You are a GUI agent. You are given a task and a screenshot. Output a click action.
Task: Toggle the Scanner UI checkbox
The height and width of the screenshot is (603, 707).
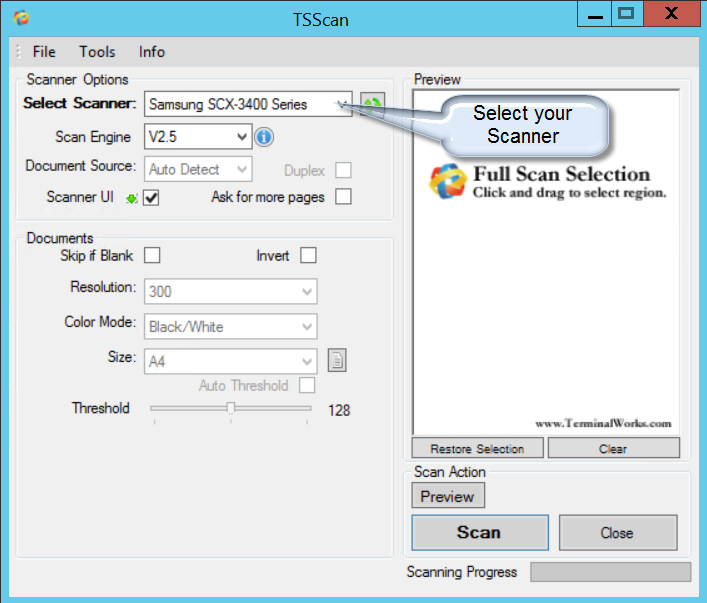152,198
